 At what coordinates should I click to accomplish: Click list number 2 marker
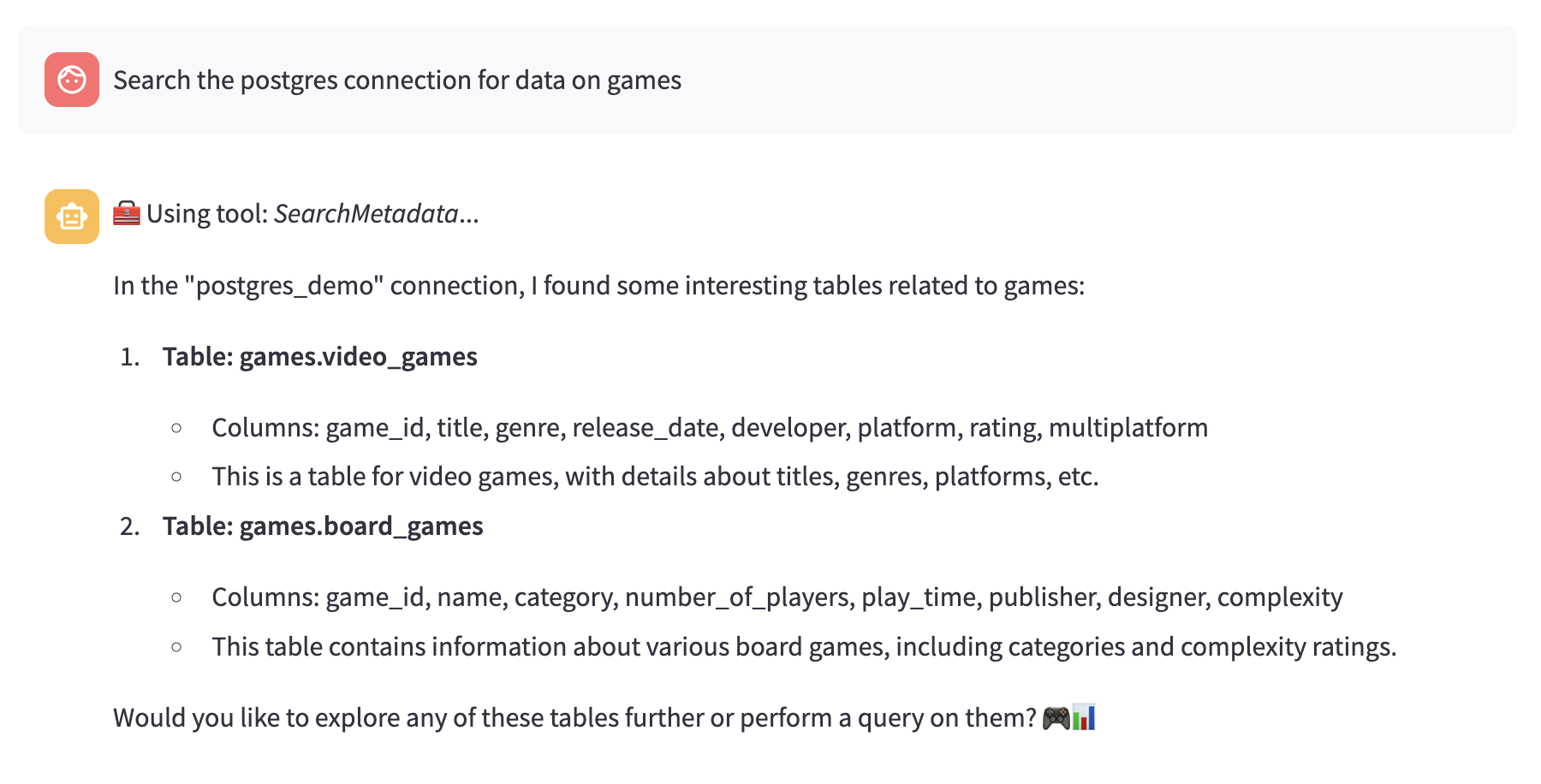[130, 526]
